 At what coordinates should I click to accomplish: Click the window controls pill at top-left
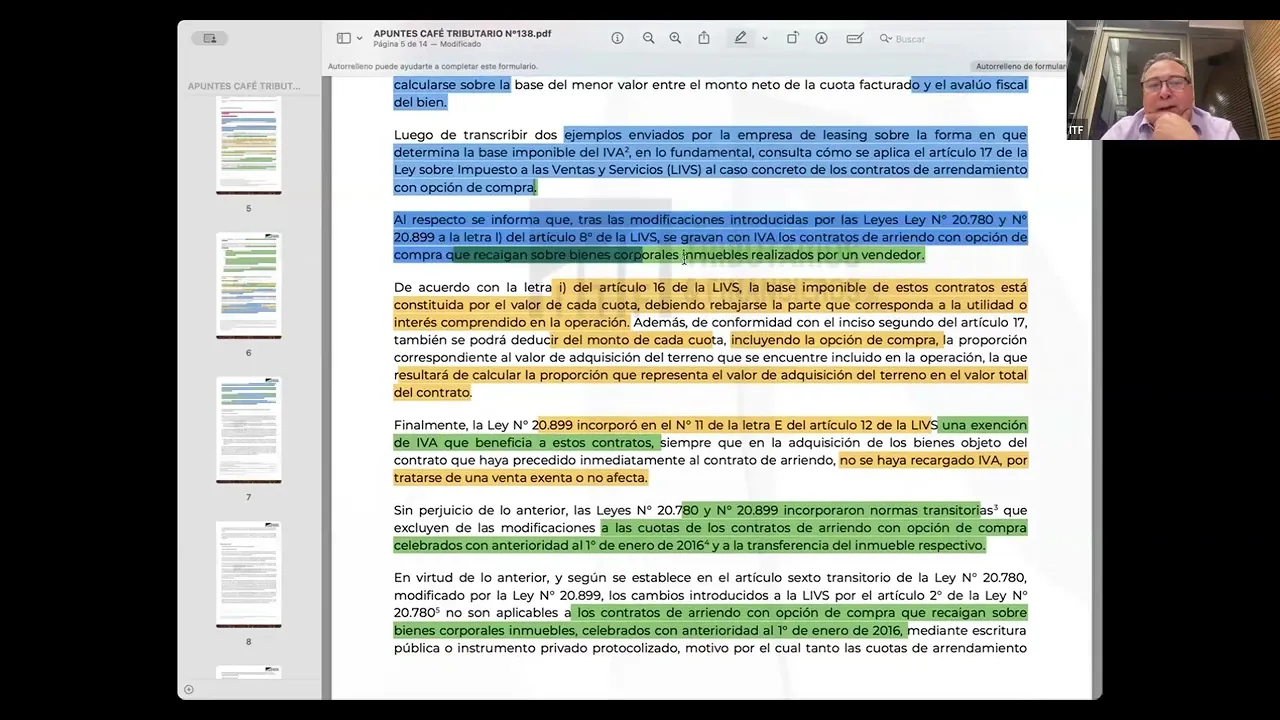click(210, 38)
